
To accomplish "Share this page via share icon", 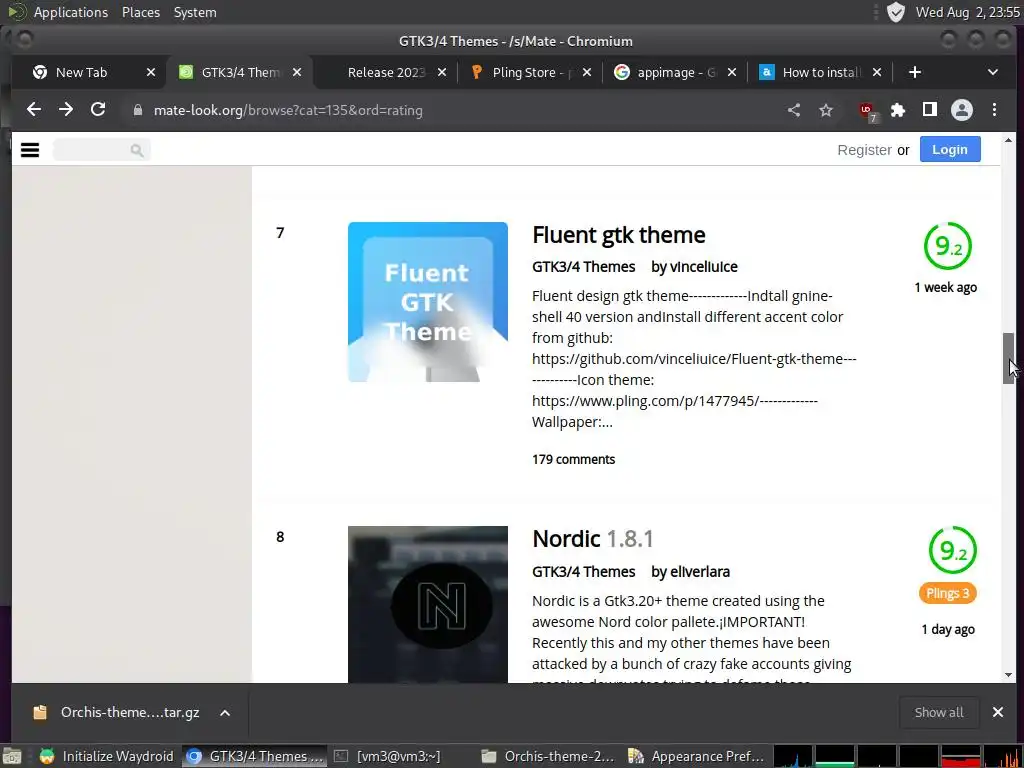I will pyautogui.click(x=793, y=110).
